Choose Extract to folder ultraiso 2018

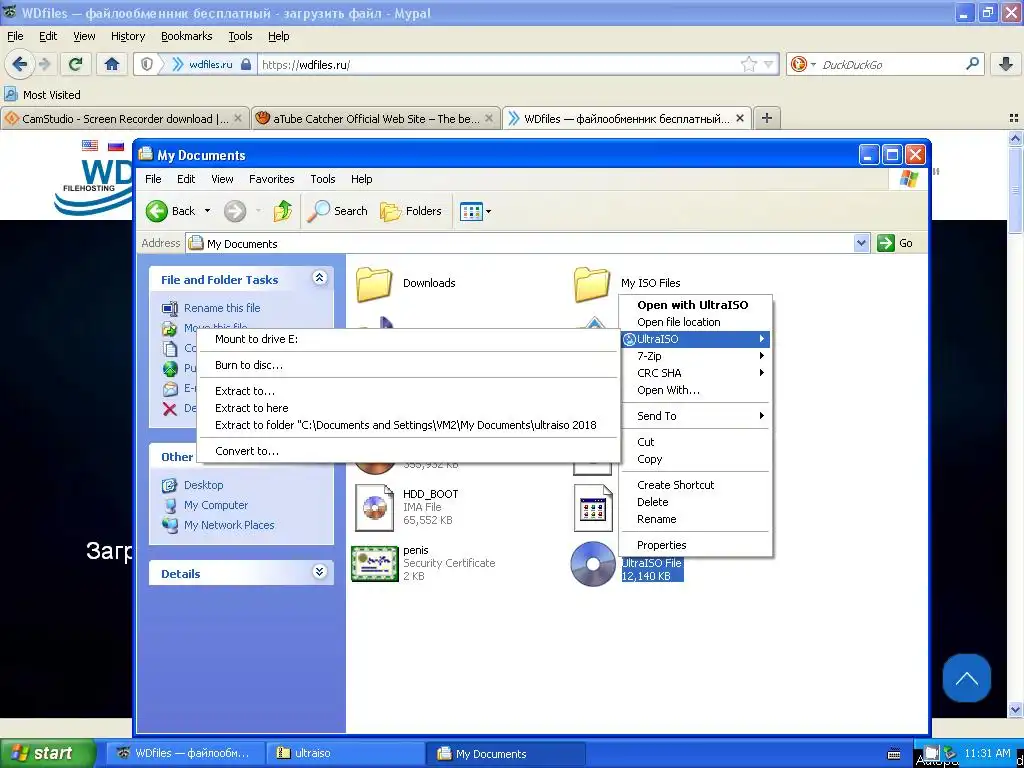(x=408, y=425)
